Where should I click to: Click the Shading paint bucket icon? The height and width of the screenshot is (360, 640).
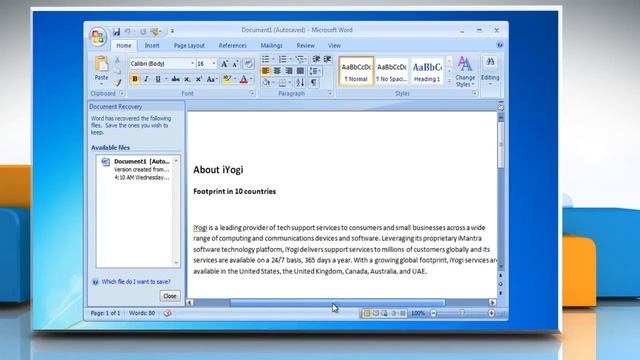(266, 83)
